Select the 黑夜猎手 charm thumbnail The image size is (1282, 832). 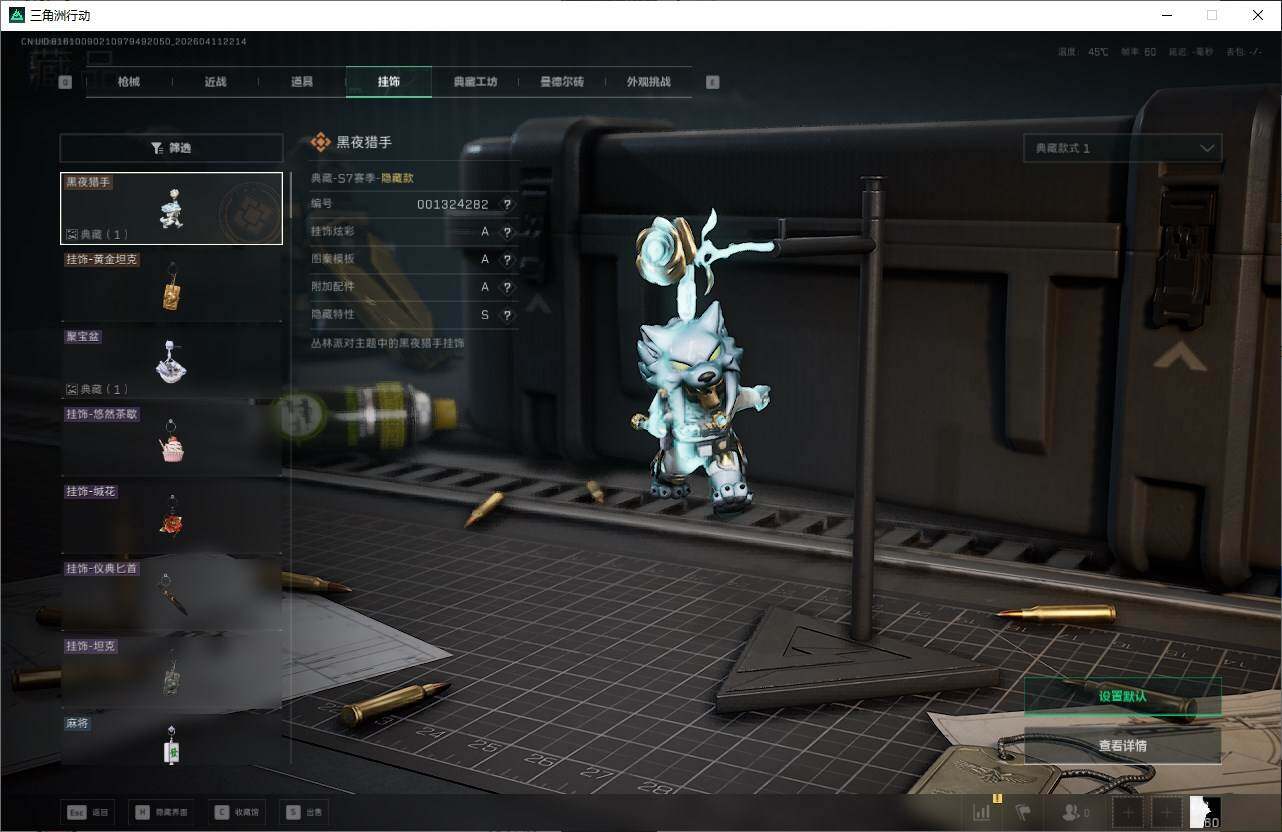click(171, 208)
